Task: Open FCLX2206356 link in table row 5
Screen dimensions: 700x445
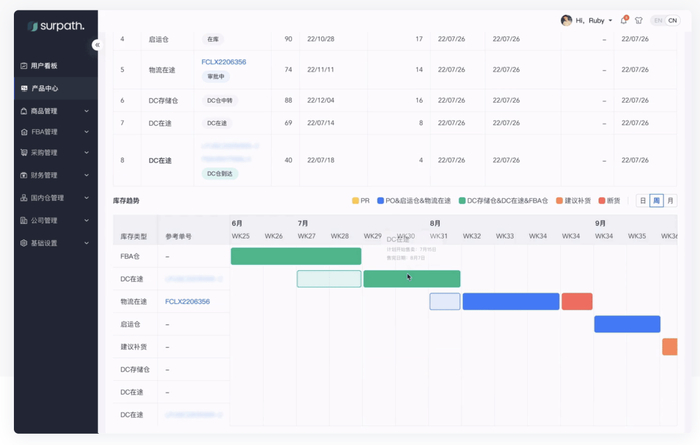Action: click(x=224, y=62)
